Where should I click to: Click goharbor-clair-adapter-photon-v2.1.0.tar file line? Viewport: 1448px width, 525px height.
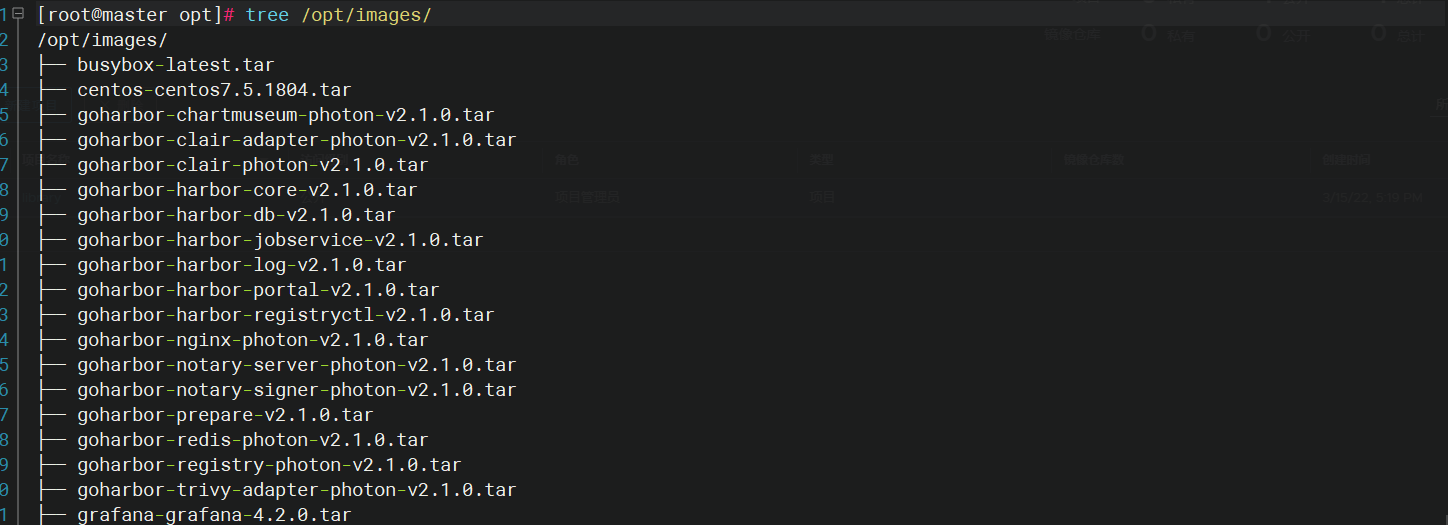coord(296,140)
